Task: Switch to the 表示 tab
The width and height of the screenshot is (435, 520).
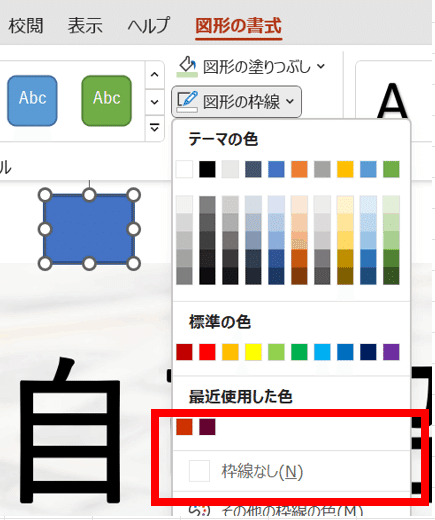Action: click(x=85, y=26)
